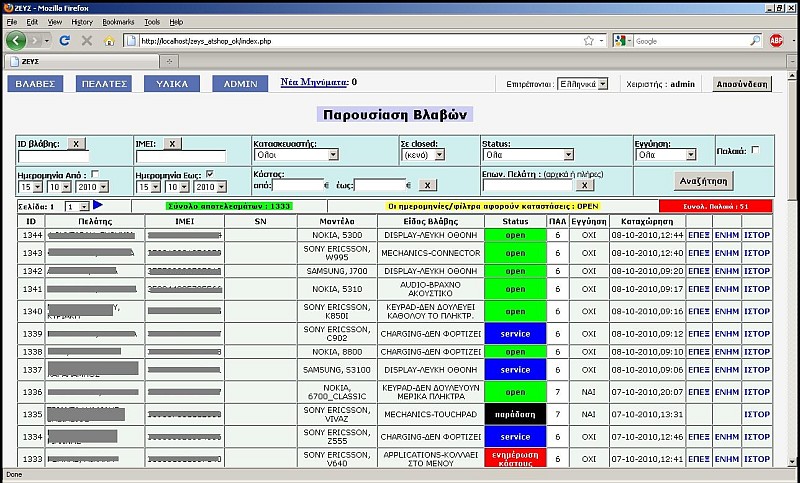The height and width of the screenshot is (483, 800).
Task: Click the Αναζήτηση search button
Action: pos(704,181)
